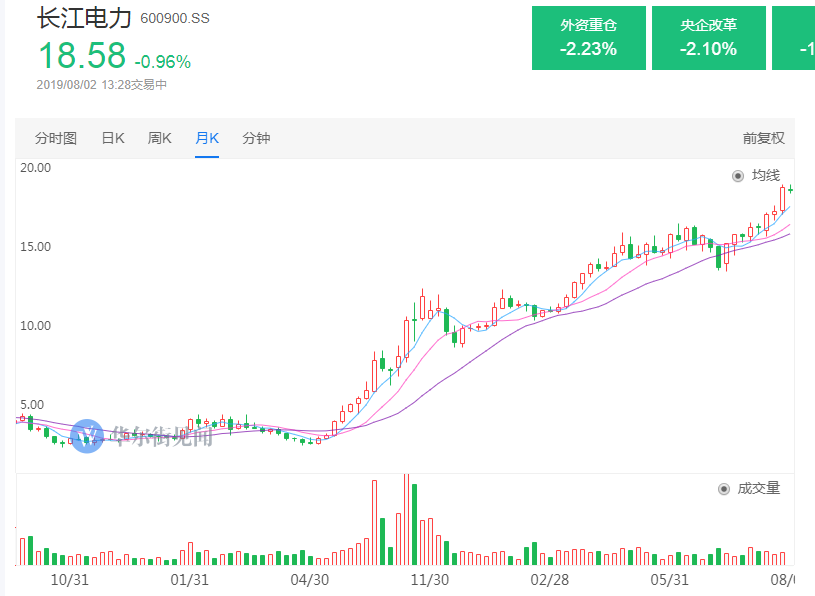The image size is (815, 596).
Task: Click the 10/31 date axis label
Action: pyautogui.click(x=70, y=580)
